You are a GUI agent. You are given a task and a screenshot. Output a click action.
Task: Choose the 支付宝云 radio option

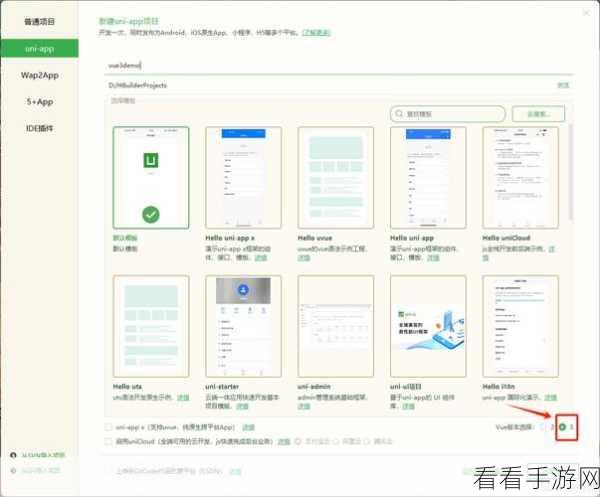(298, 442)
